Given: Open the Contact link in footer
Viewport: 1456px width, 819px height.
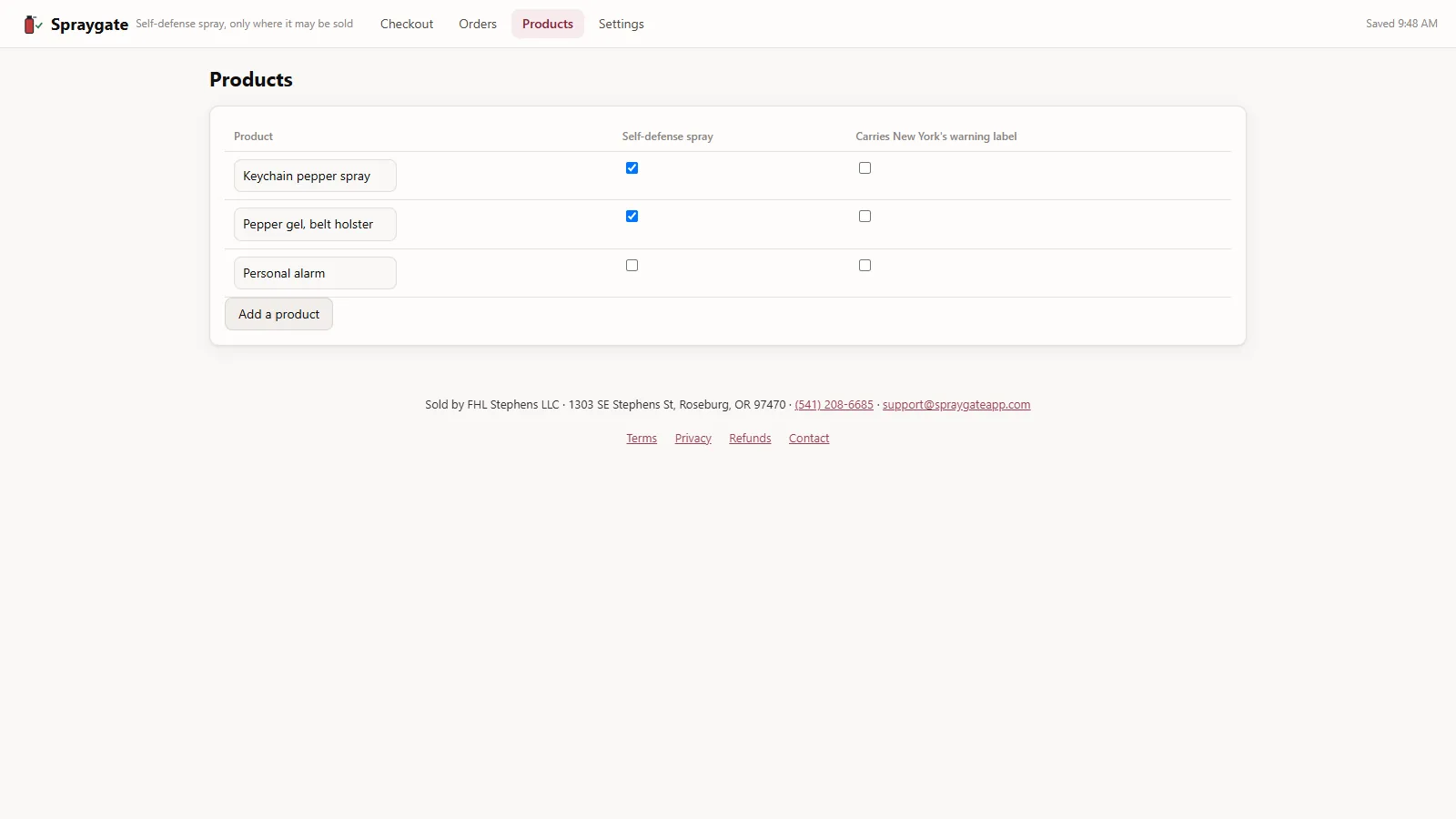Looking at the screenshot, I should [809, 439].
